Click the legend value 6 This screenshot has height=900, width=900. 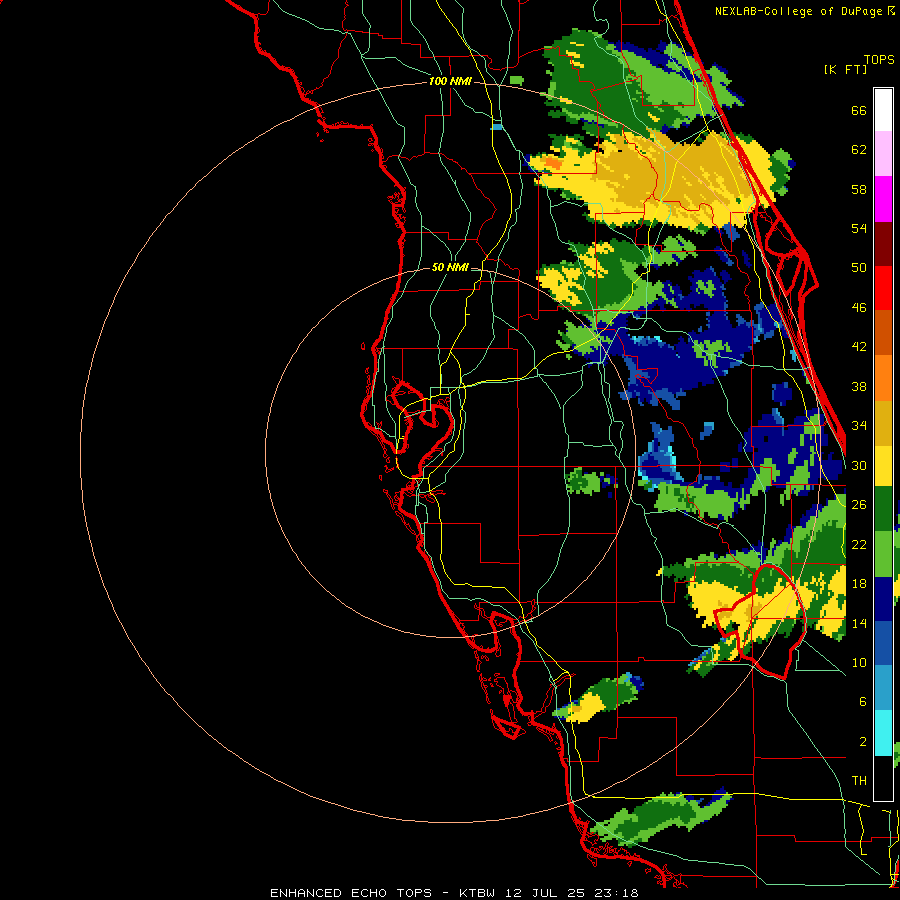(862, 701)
